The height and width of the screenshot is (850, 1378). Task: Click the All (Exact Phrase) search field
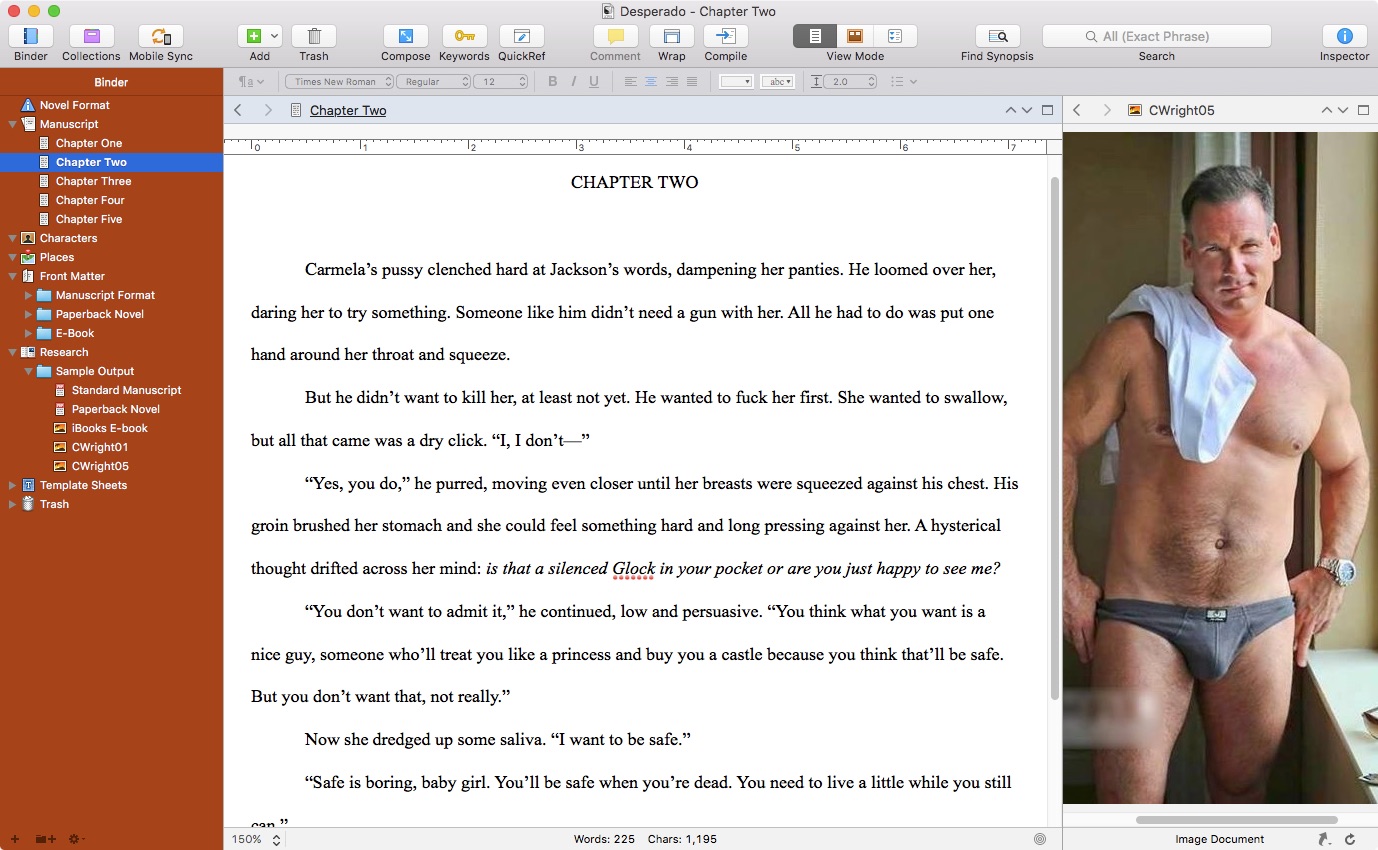pyautogui.click(x=1156, y=36)
